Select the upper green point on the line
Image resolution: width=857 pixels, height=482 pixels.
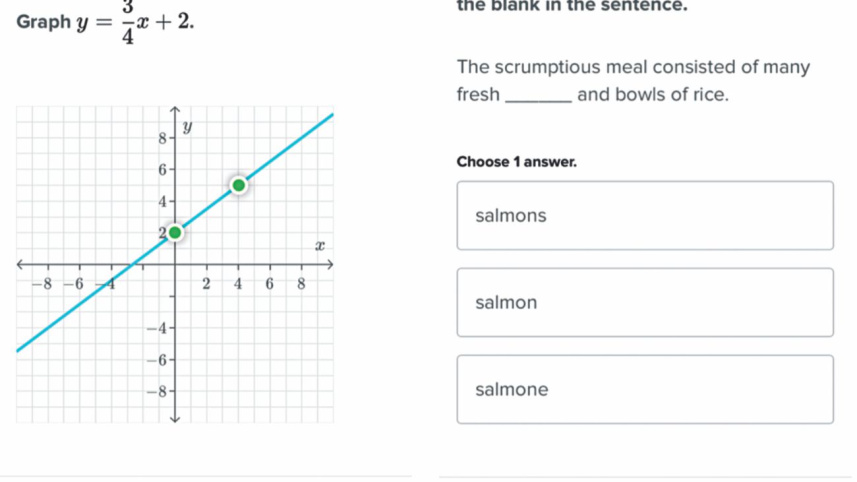(238, 185)
